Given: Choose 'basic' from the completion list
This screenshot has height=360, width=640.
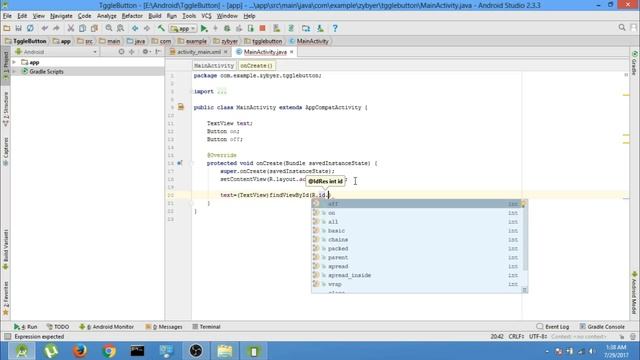Looking at the screenshot, I should 416,231.
